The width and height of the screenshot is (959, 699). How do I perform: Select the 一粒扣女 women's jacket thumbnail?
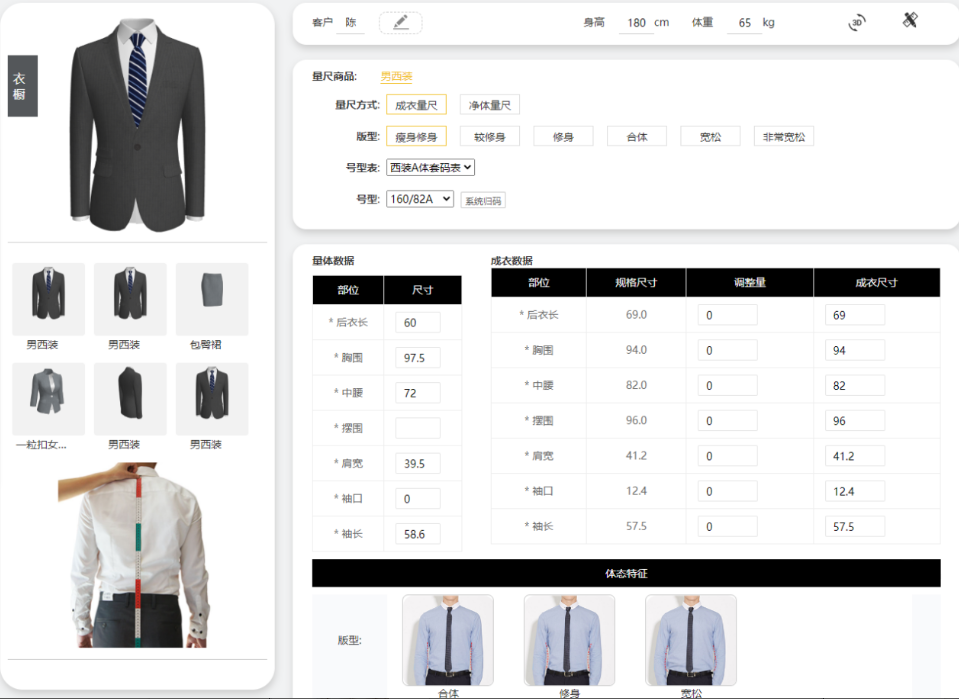tap(48, 398)
